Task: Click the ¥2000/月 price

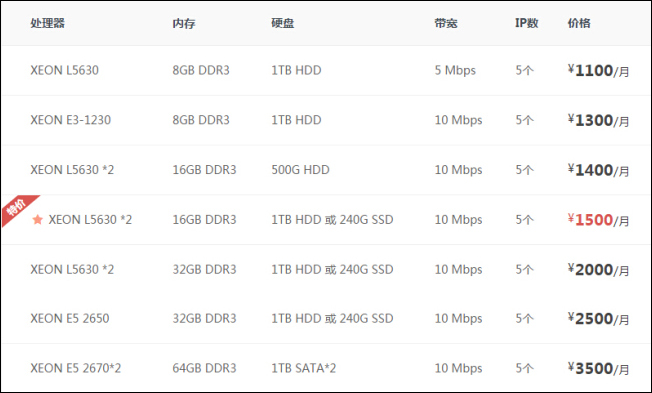Action: click(x=598, y=269)
